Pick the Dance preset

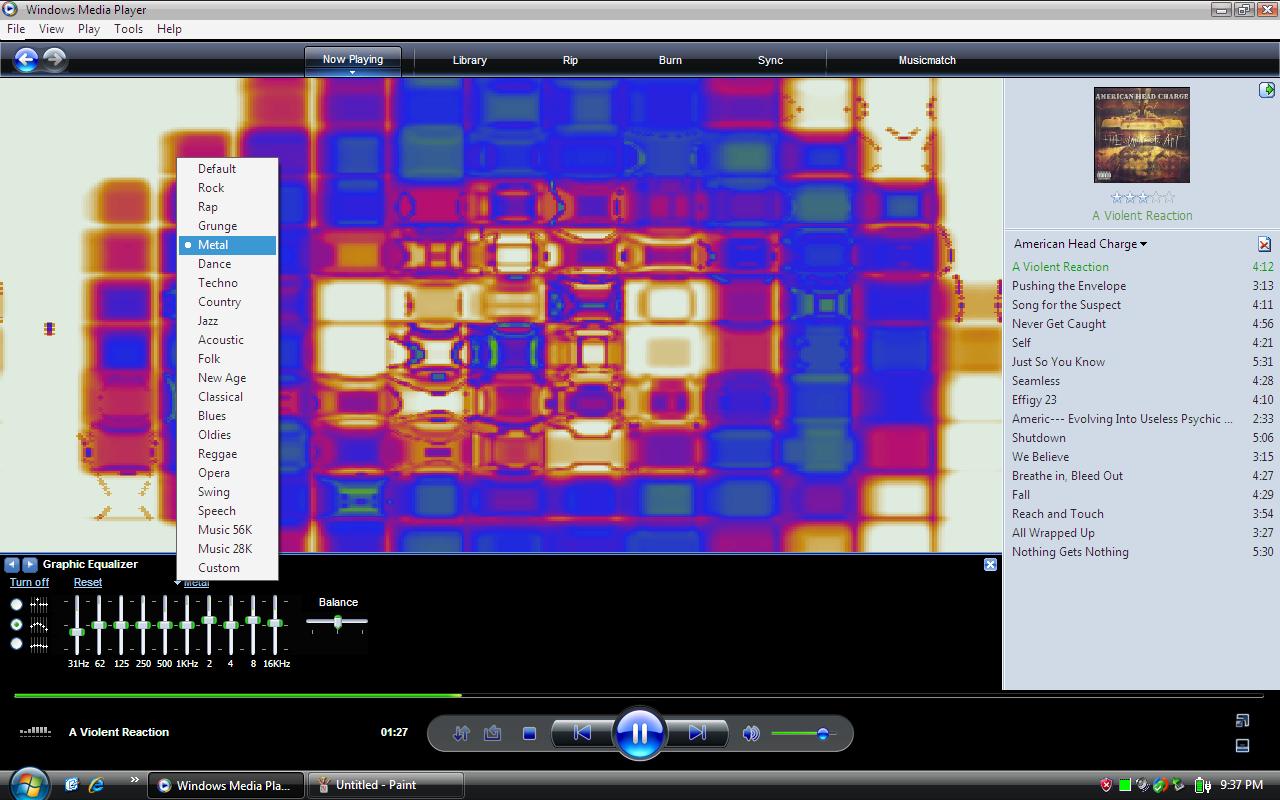click(227, 264)
